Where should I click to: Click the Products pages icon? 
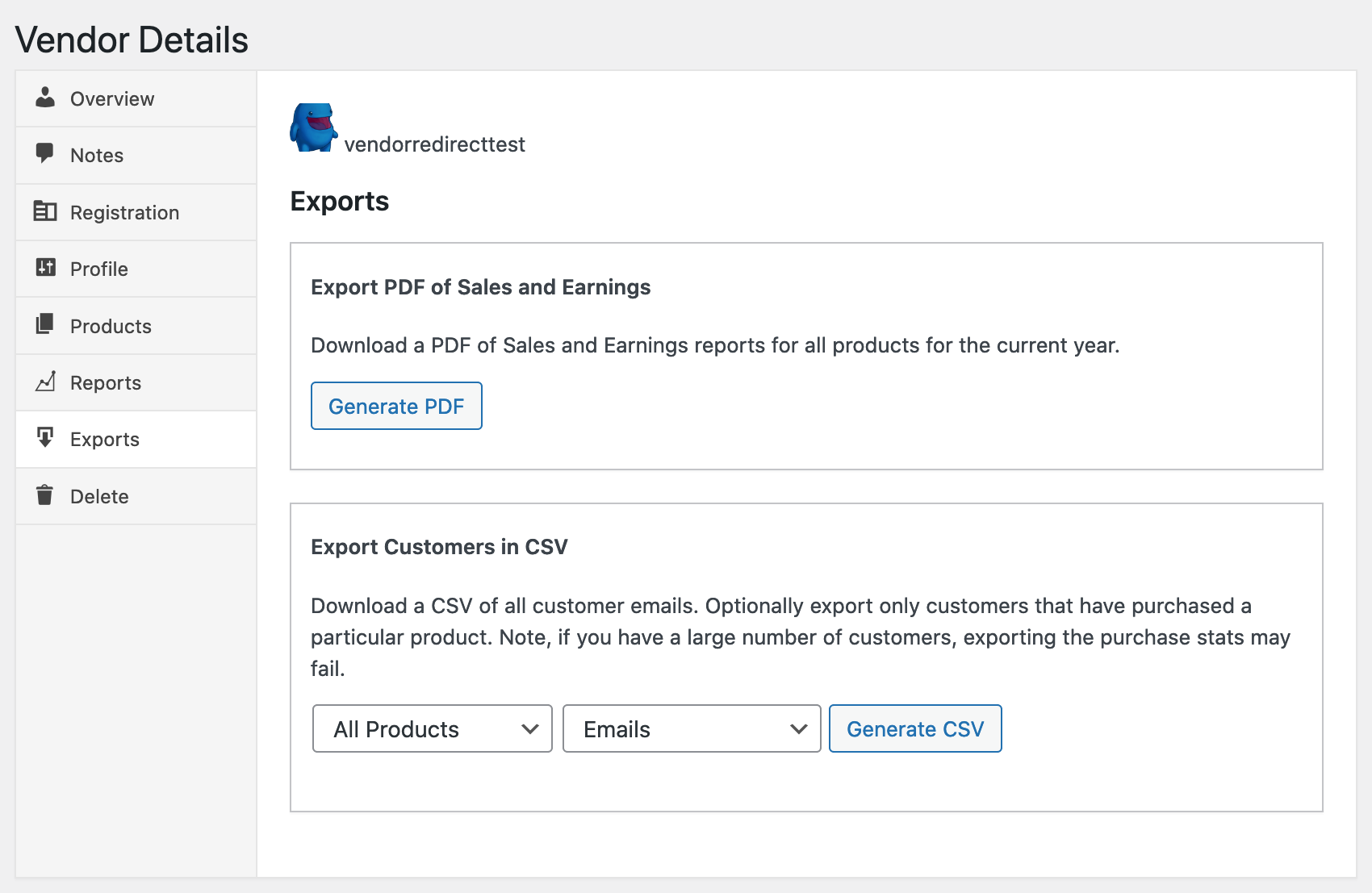click(45, 324)
